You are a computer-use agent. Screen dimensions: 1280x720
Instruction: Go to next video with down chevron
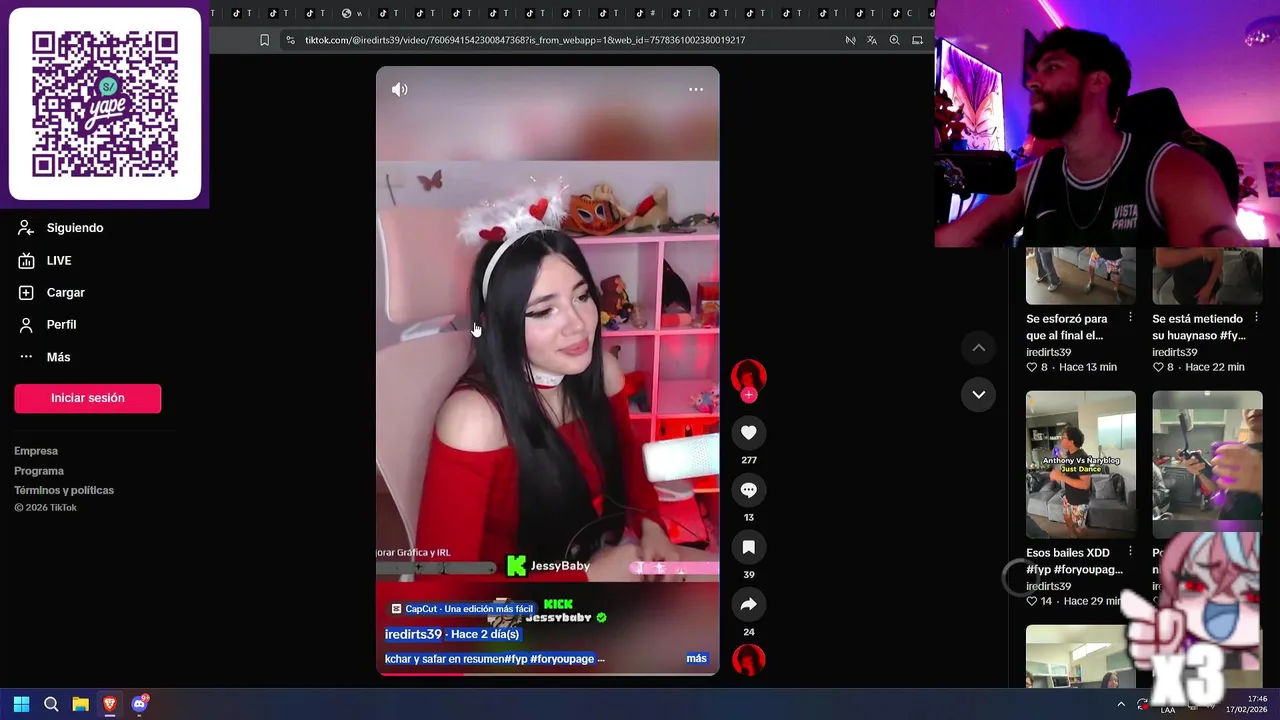point(979,395)
